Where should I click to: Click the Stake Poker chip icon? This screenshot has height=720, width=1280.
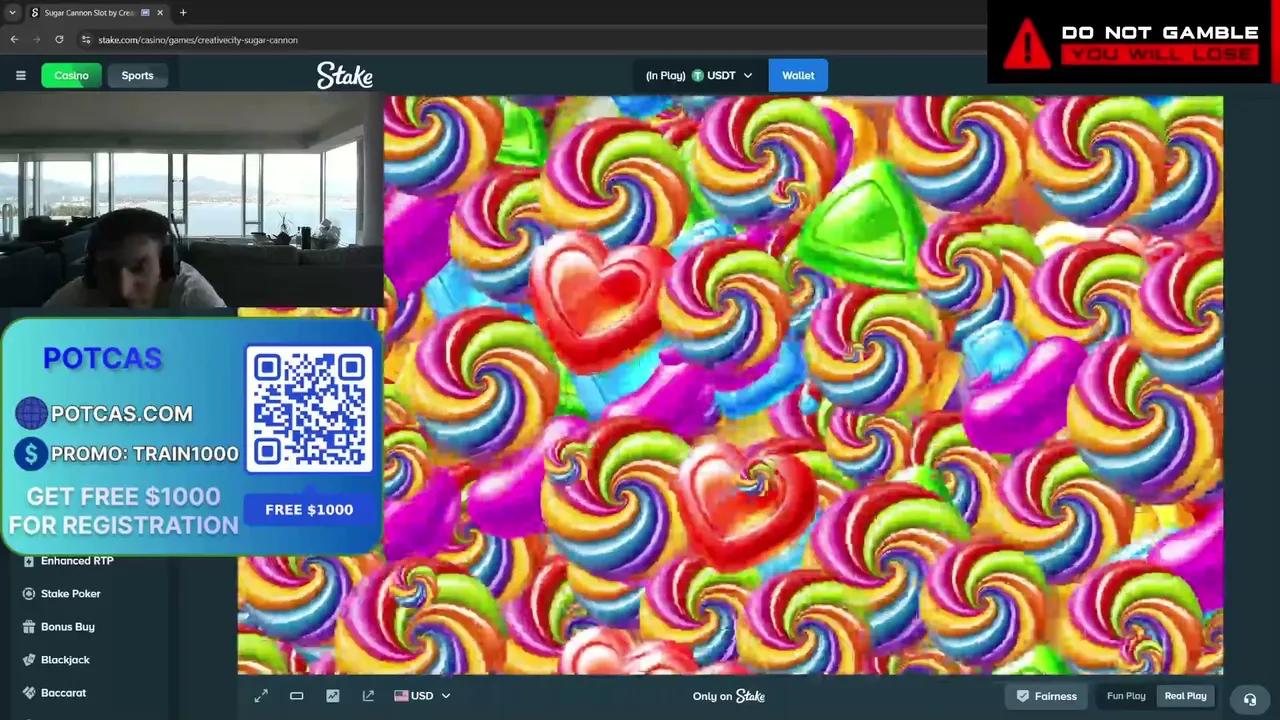(29, 594)
